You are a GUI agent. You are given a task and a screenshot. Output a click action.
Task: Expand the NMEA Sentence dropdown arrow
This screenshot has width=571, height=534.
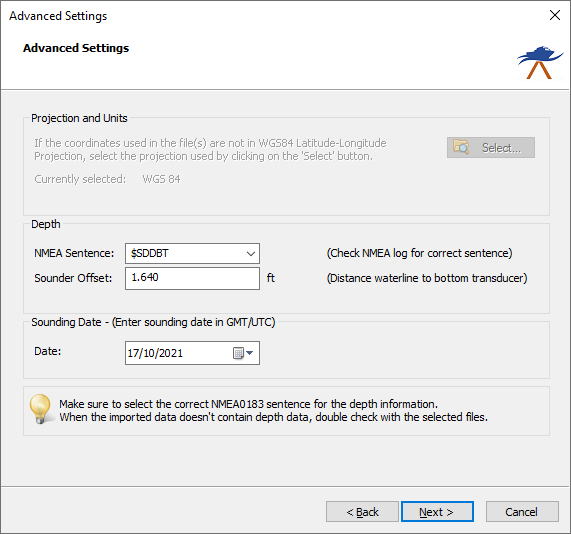pos(251,254)
